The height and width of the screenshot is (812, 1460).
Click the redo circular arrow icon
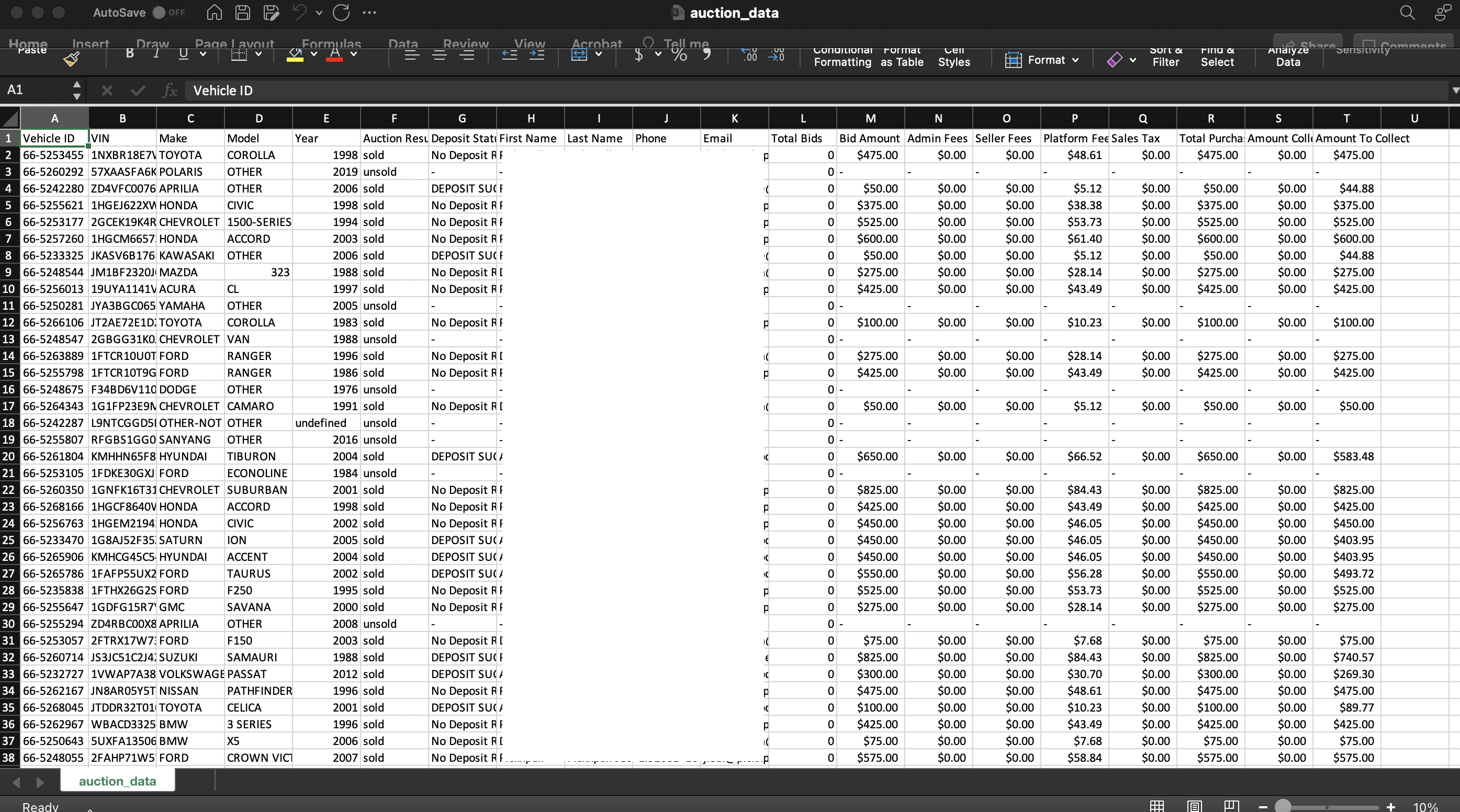(x=341, y=13)
